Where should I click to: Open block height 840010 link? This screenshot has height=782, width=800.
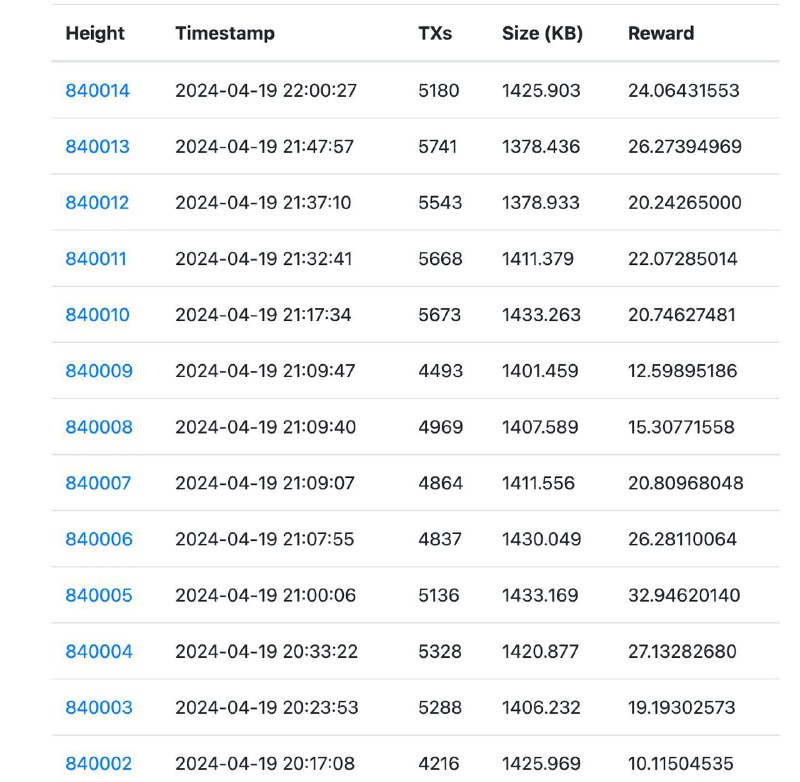point(97,315)
